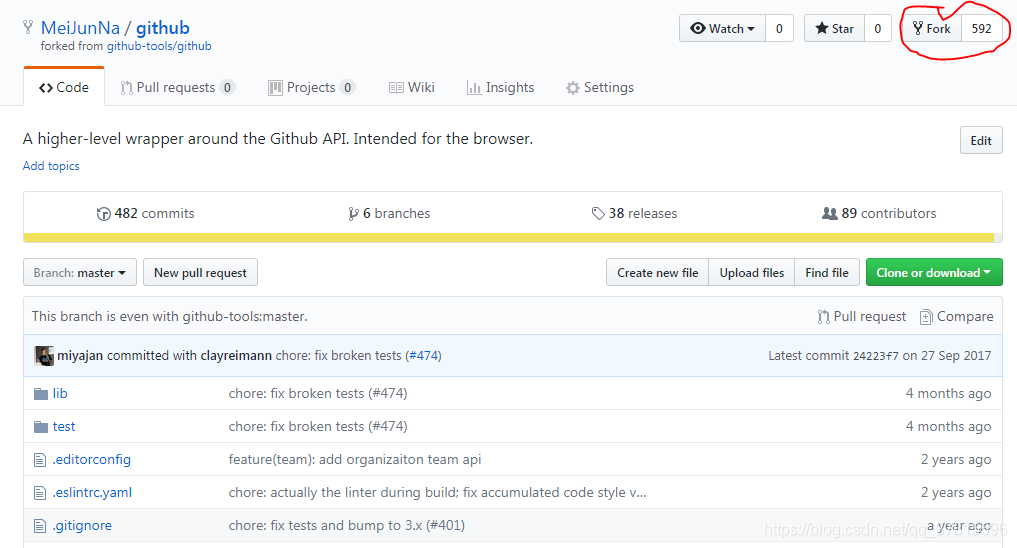Click Pull requests counter badge 0
This screenshot has width=1017, height=548.
click(x=227, y=88)
